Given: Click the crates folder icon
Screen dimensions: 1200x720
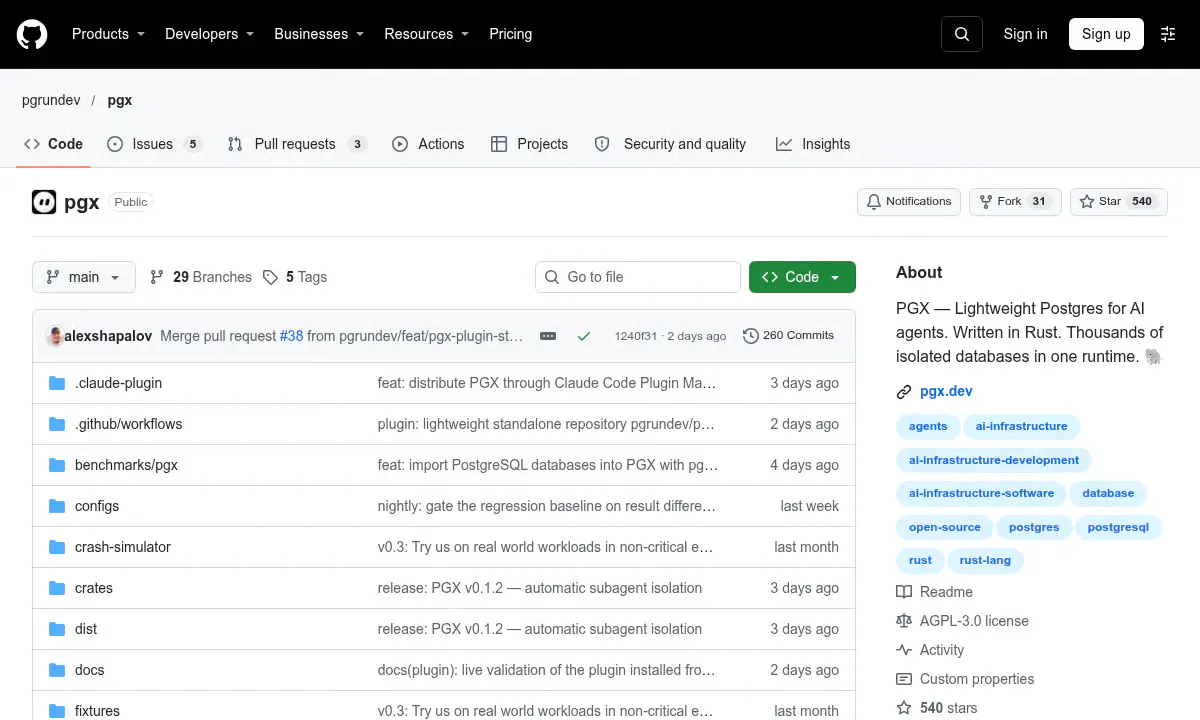Looking at the screenshot, I should point(57,588).
